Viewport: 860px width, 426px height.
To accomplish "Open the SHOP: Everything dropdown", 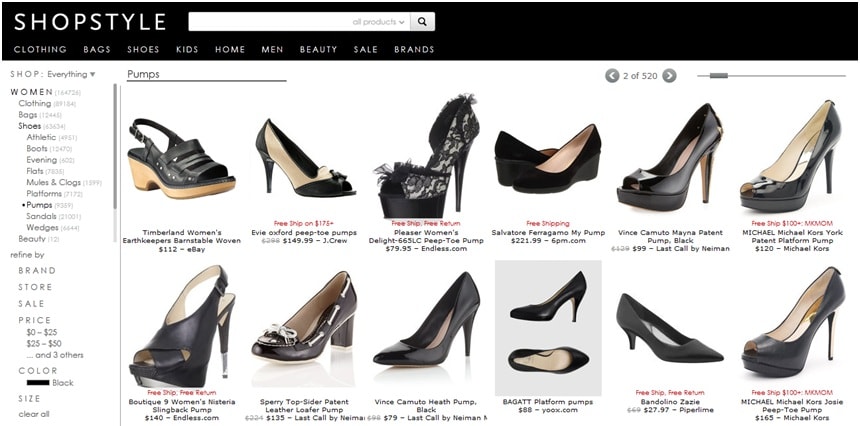I will [53, 74].
